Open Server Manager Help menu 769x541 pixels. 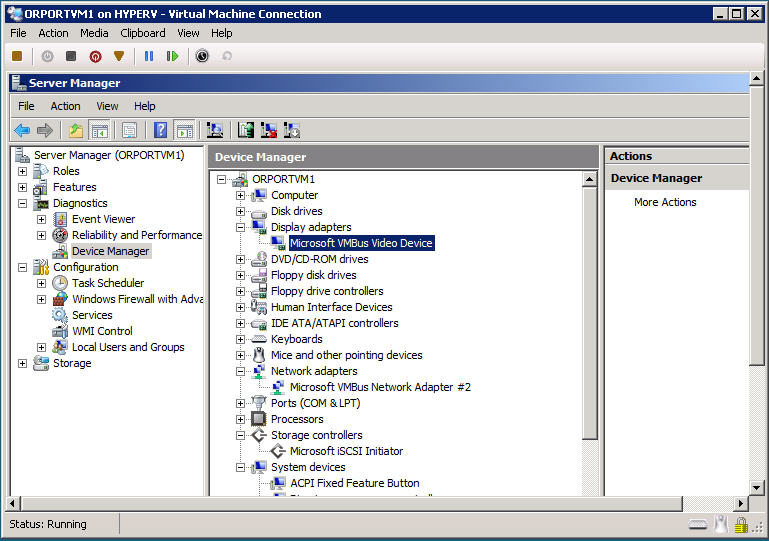(x=144, y=106)
